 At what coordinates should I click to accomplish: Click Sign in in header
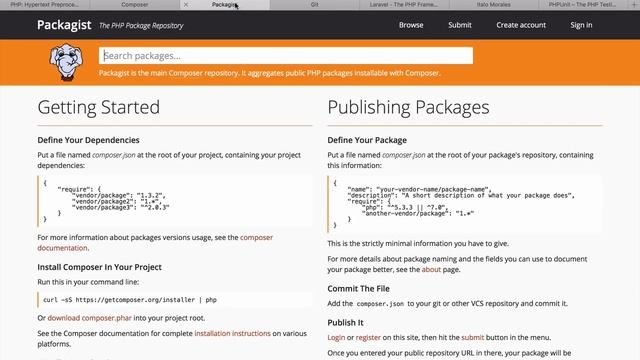[581, 25]
